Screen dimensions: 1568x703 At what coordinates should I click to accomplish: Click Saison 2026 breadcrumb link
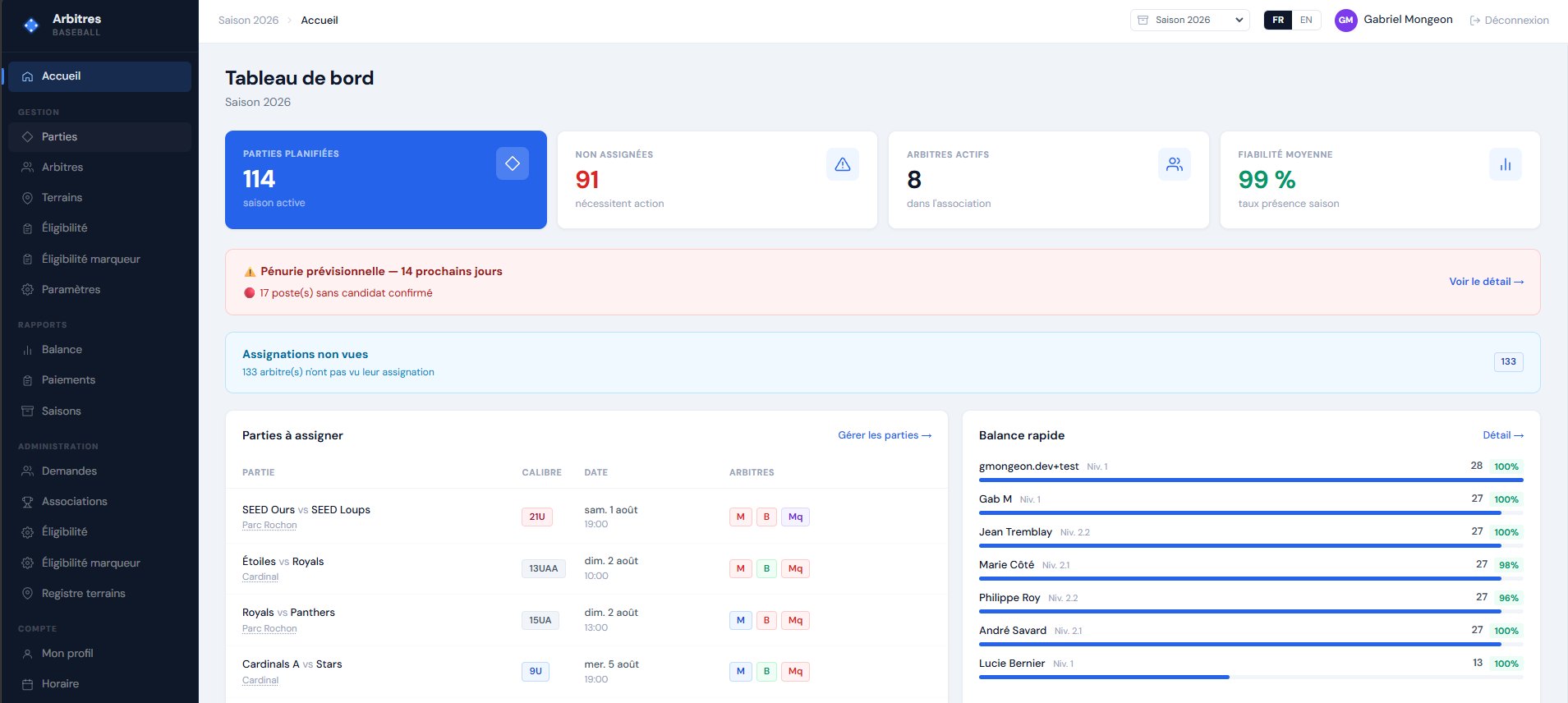coord(248,21)
